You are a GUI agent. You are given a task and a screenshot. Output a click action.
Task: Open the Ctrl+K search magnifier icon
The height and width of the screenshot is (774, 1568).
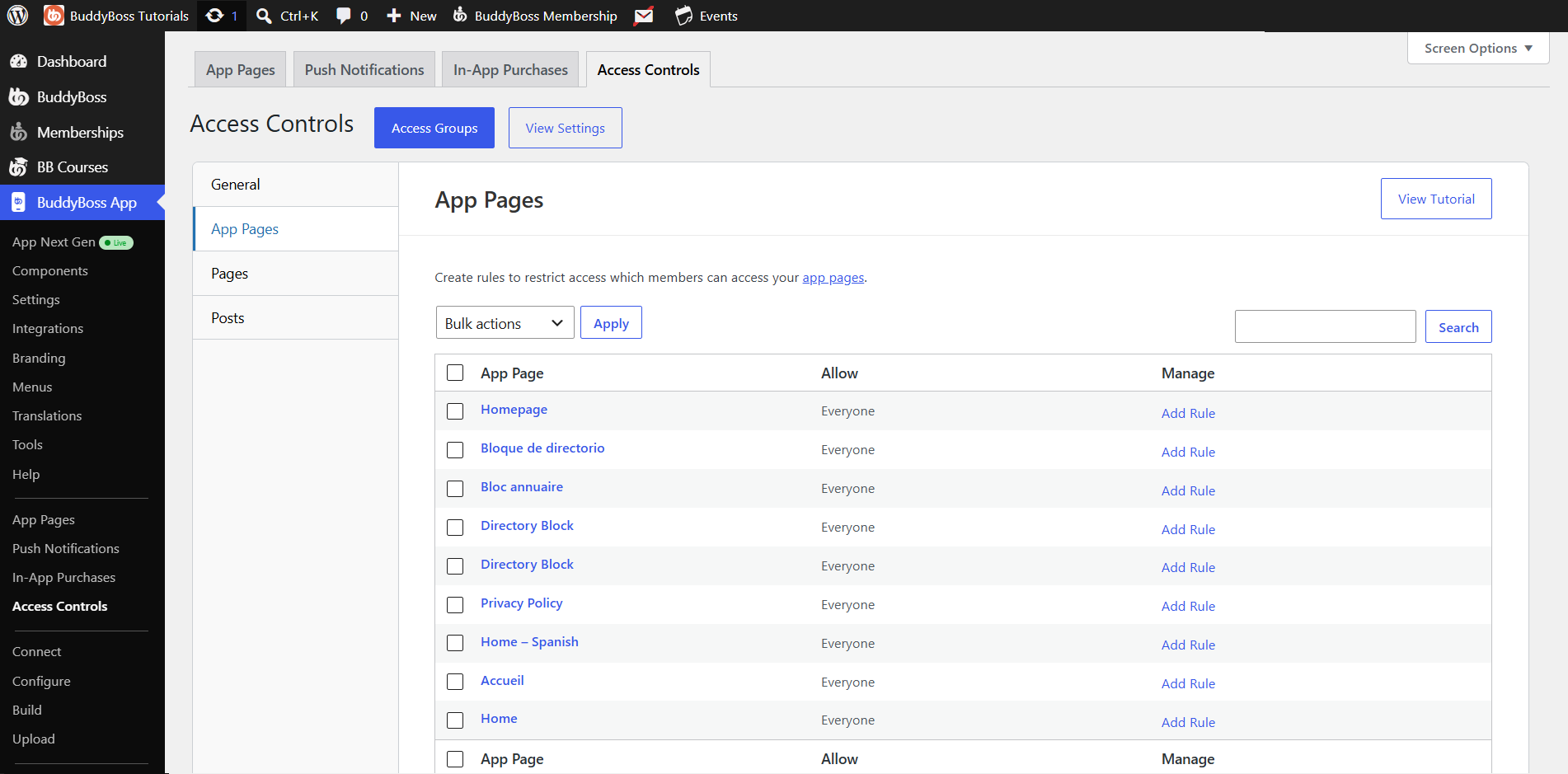point(264,16)
